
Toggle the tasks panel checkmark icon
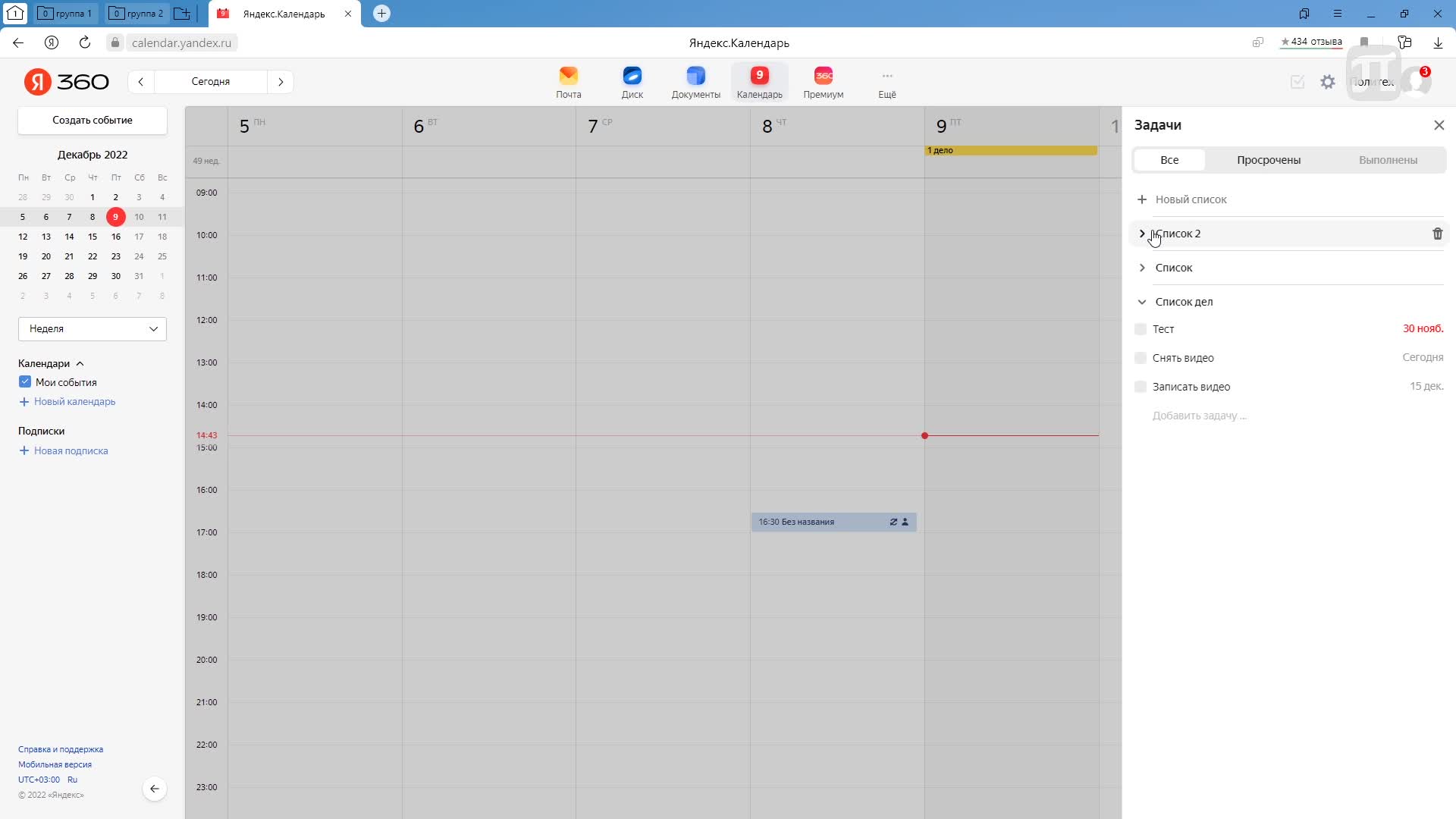[1298, 82]
